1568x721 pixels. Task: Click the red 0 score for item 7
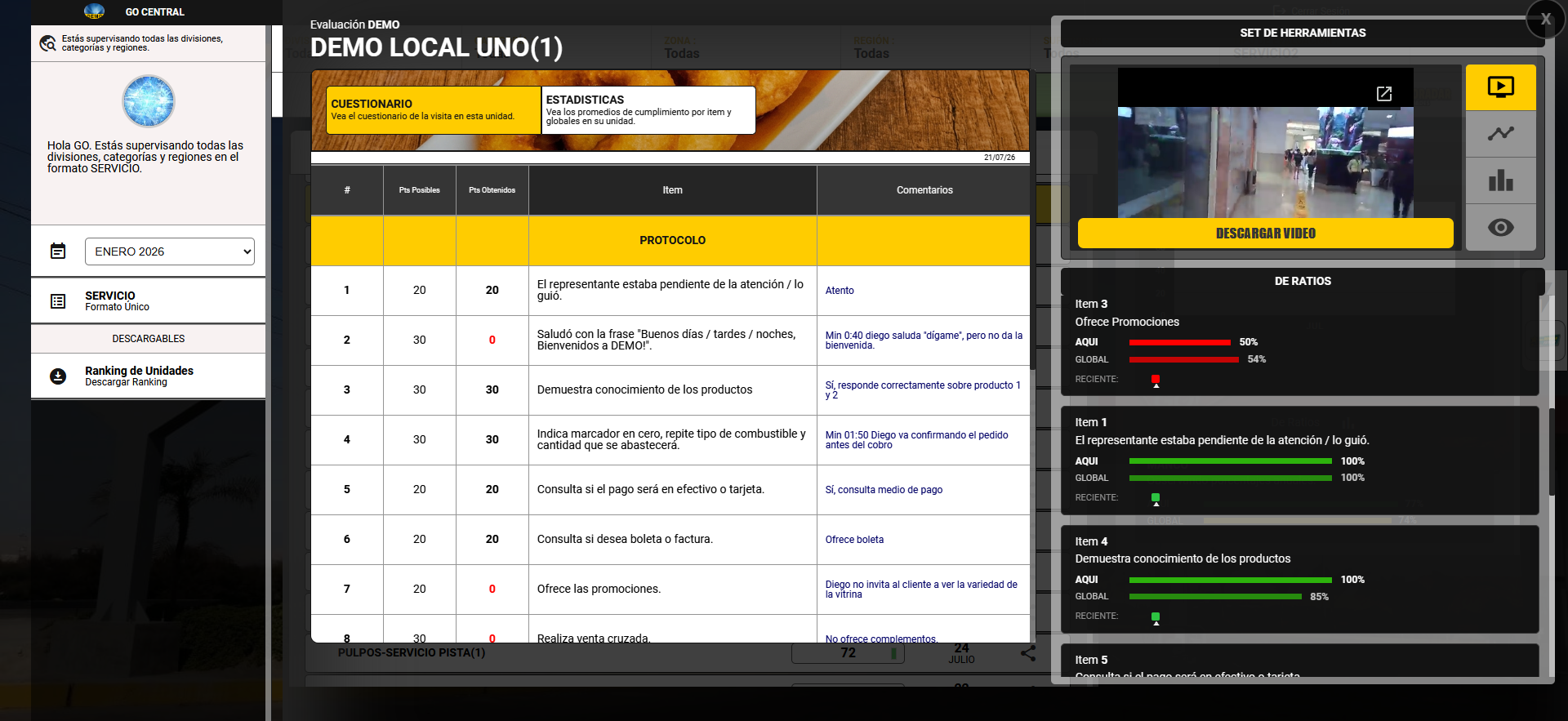point(492,590)
